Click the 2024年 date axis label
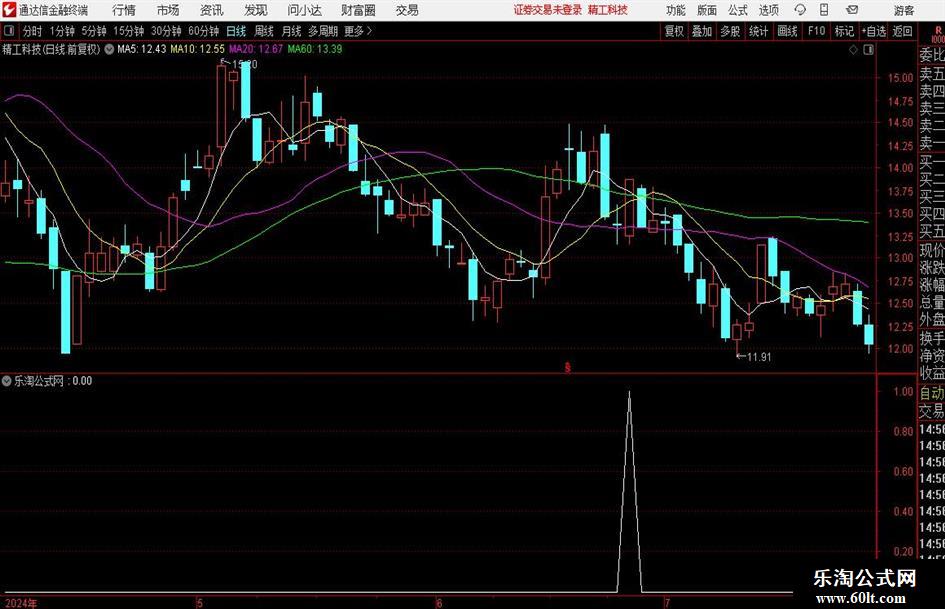This screenshot has width=945, height=609. pyautogui.click(x=21, y=603)
